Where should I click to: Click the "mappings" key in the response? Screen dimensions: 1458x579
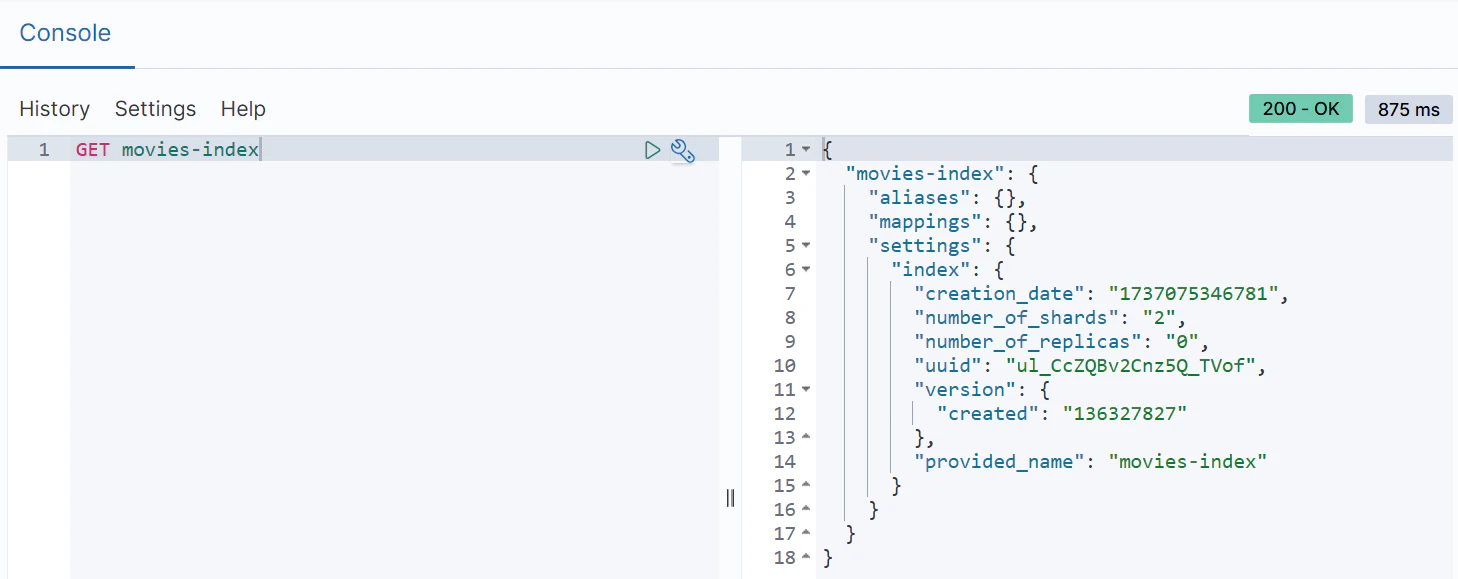coord(925,222)
